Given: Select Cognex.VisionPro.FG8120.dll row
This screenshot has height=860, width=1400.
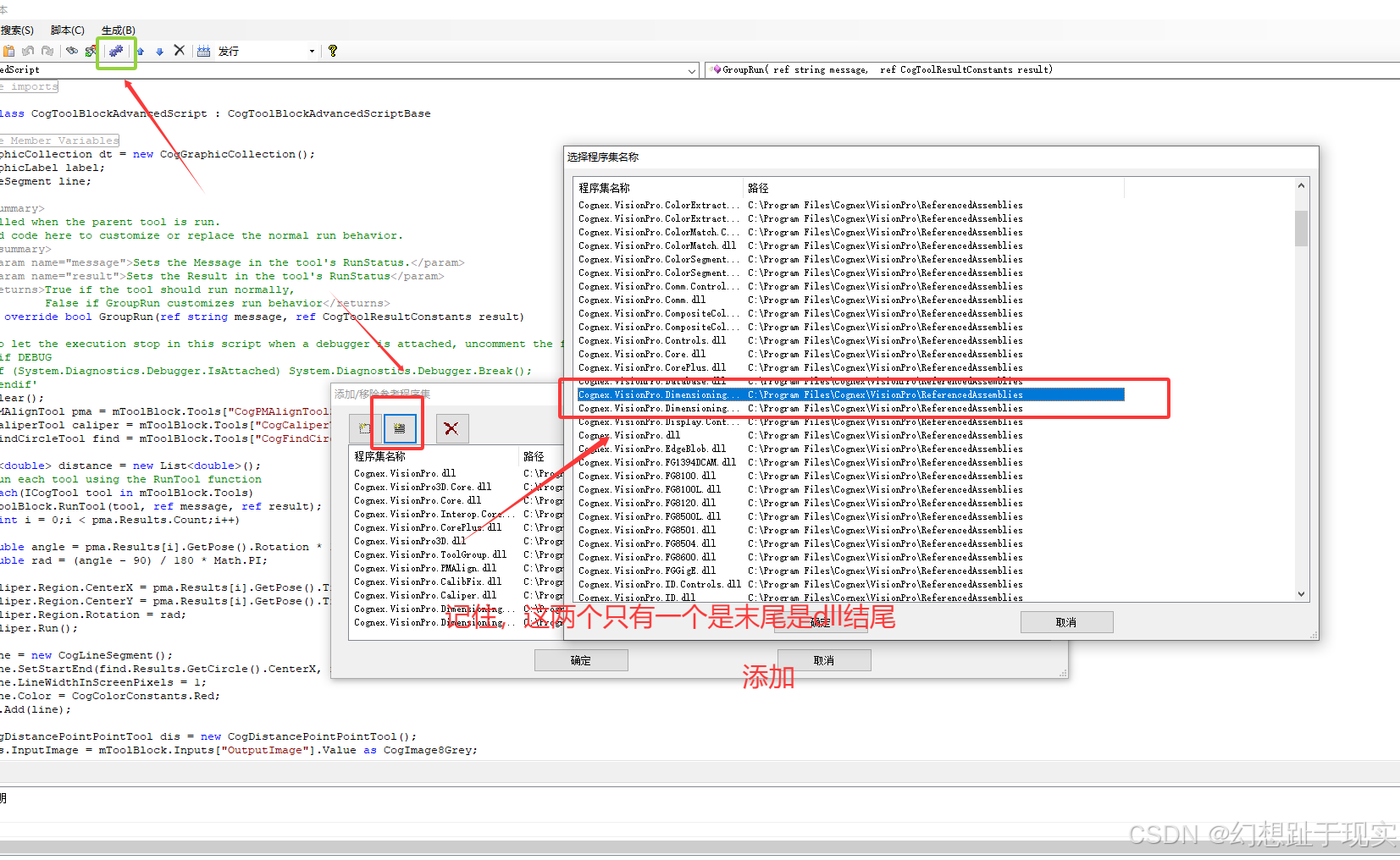Looking at the screenshot, I should (x=850, y=503).
